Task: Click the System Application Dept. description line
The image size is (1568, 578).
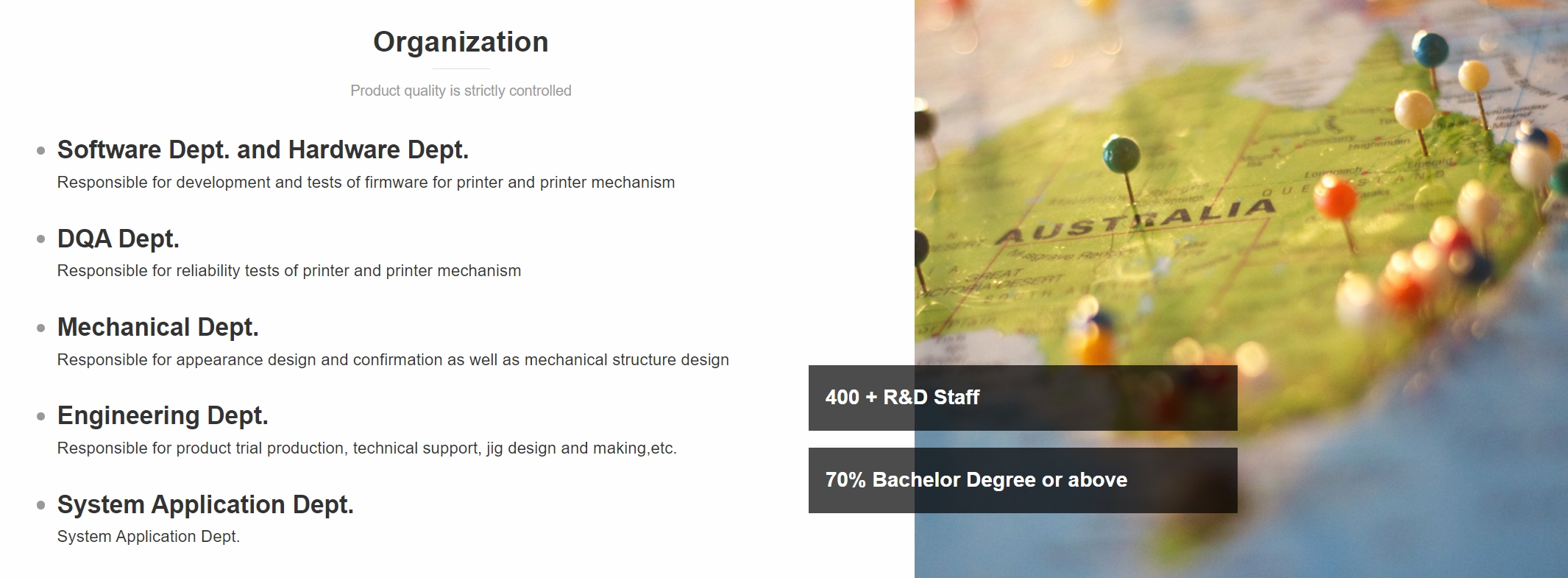Action: click(149, 536)
